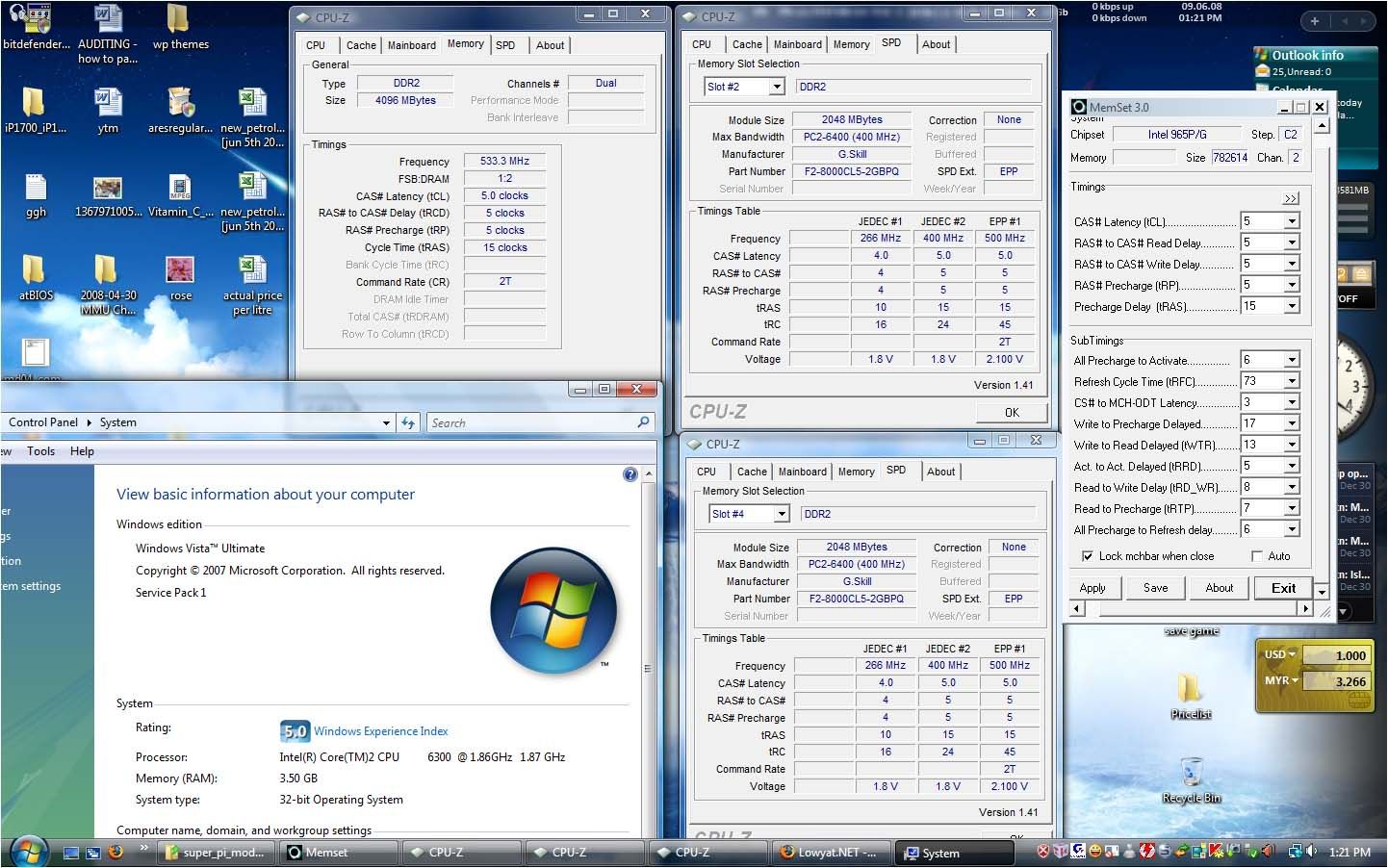1388x868 pixels.
Task: Open the wp themes folder icon
Action: [179, 19]
